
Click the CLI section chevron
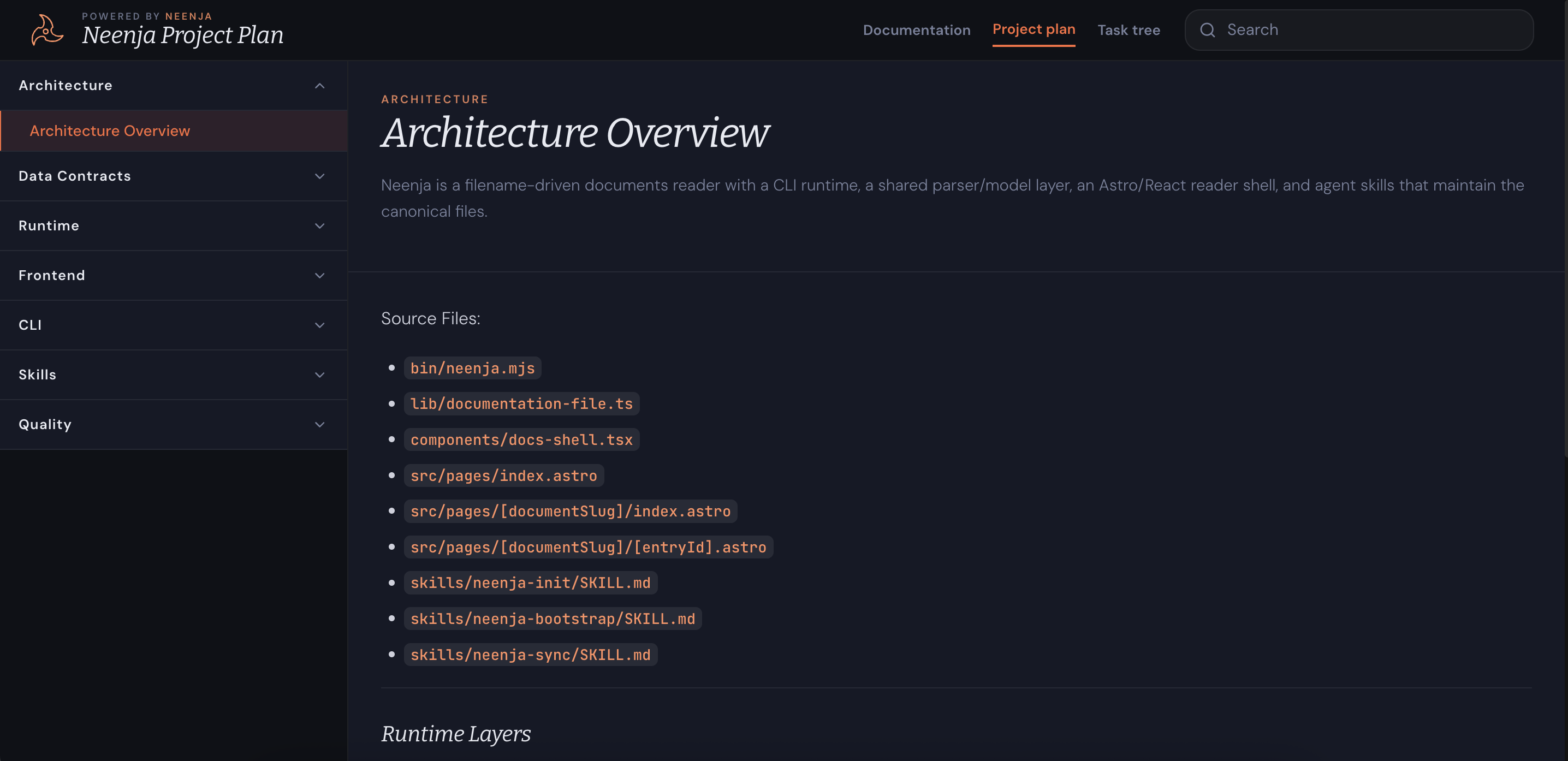coord(319,325)
